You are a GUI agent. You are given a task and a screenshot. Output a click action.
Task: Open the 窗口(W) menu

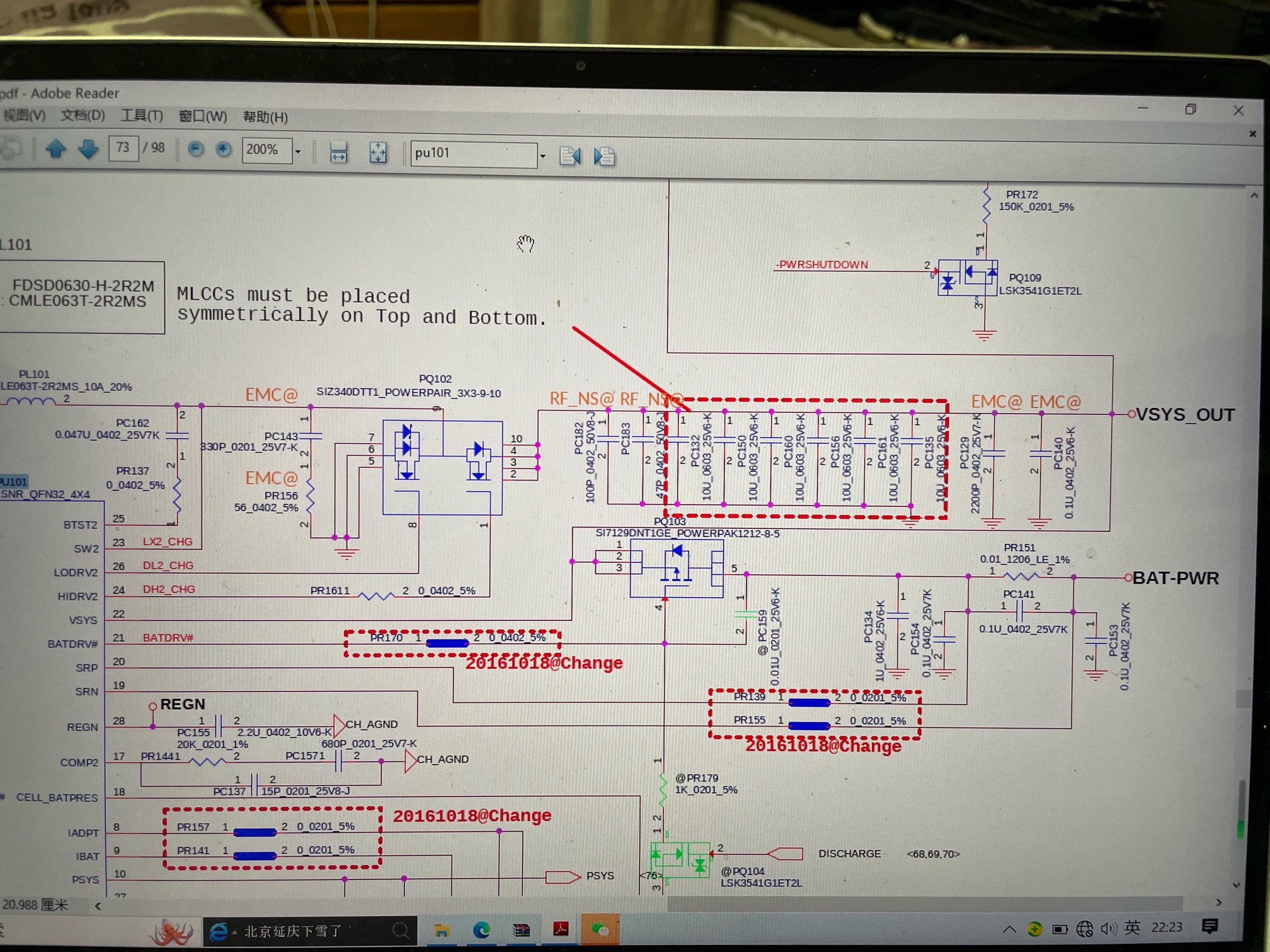[x=203, y=116]
